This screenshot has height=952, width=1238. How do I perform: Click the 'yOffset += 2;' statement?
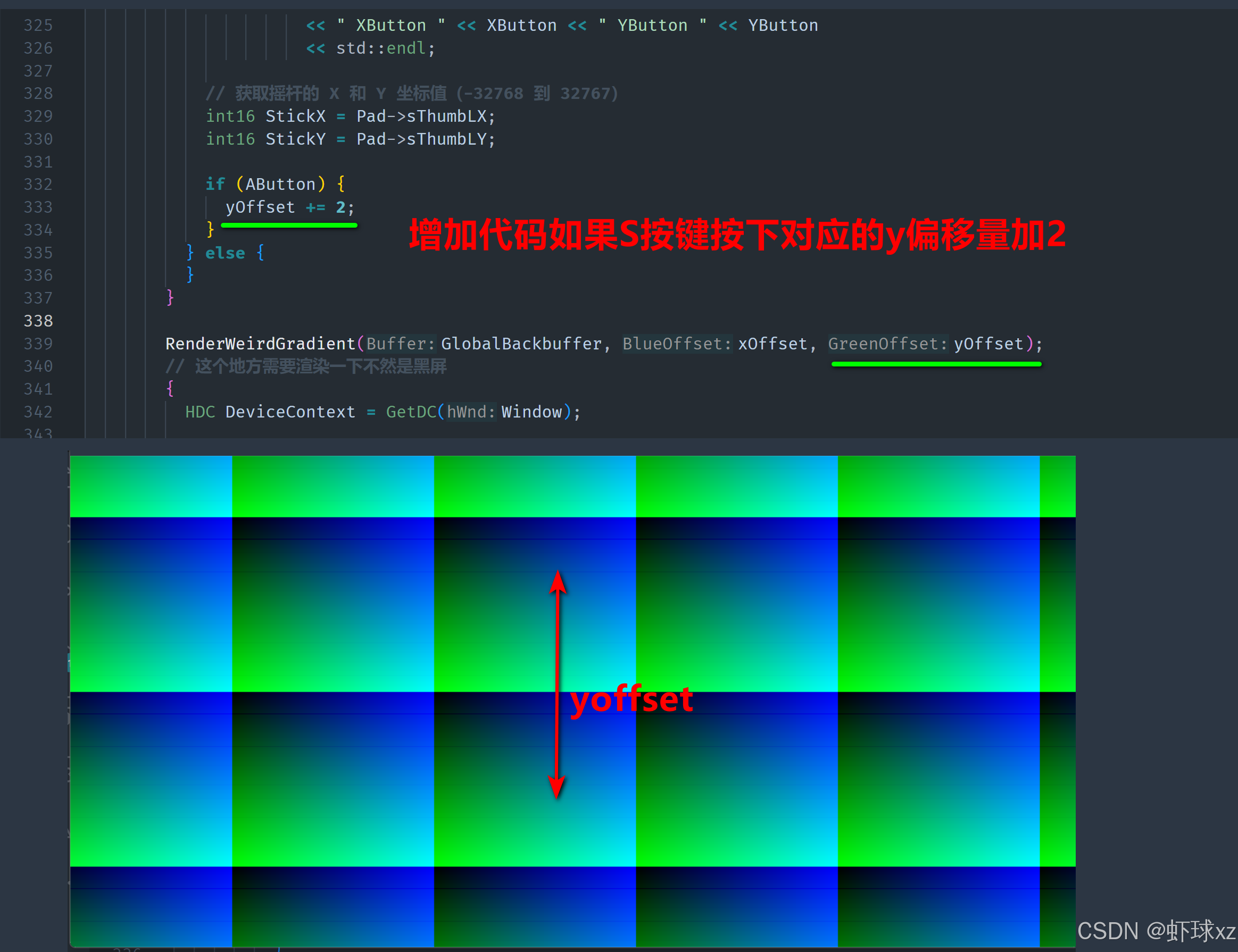(290, 207)
